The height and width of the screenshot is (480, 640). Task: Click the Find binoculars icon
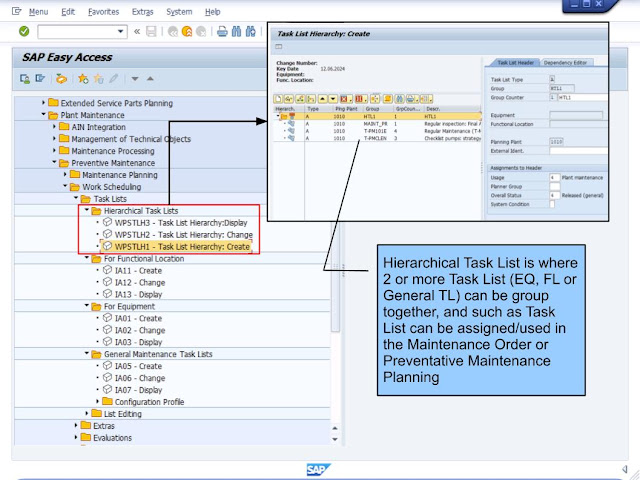click(236, 31)
